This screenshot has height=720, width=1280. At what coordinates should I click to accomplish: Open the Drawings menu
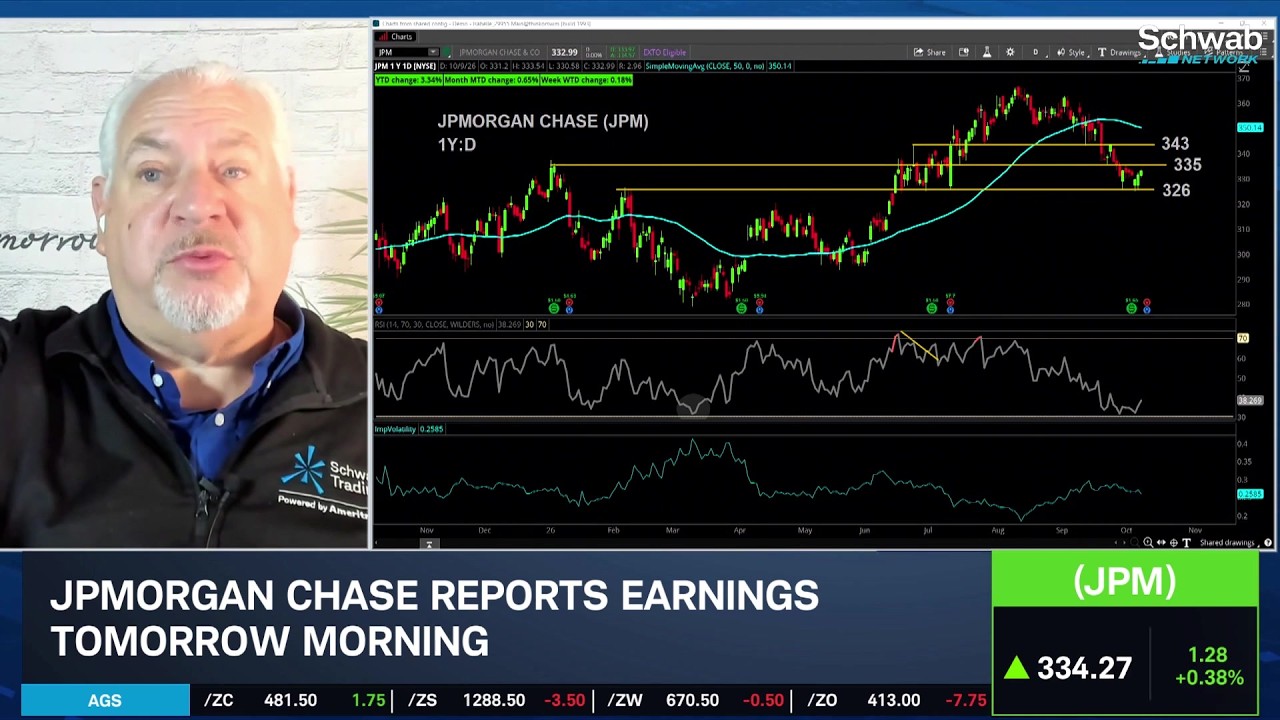(1120, 52)
